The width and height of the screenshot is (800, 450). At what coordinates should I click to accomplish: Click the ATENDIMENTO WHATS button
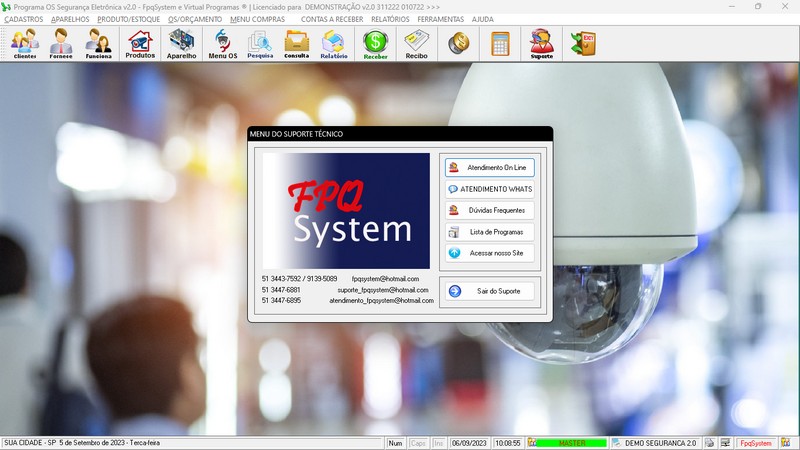(490, 189)
